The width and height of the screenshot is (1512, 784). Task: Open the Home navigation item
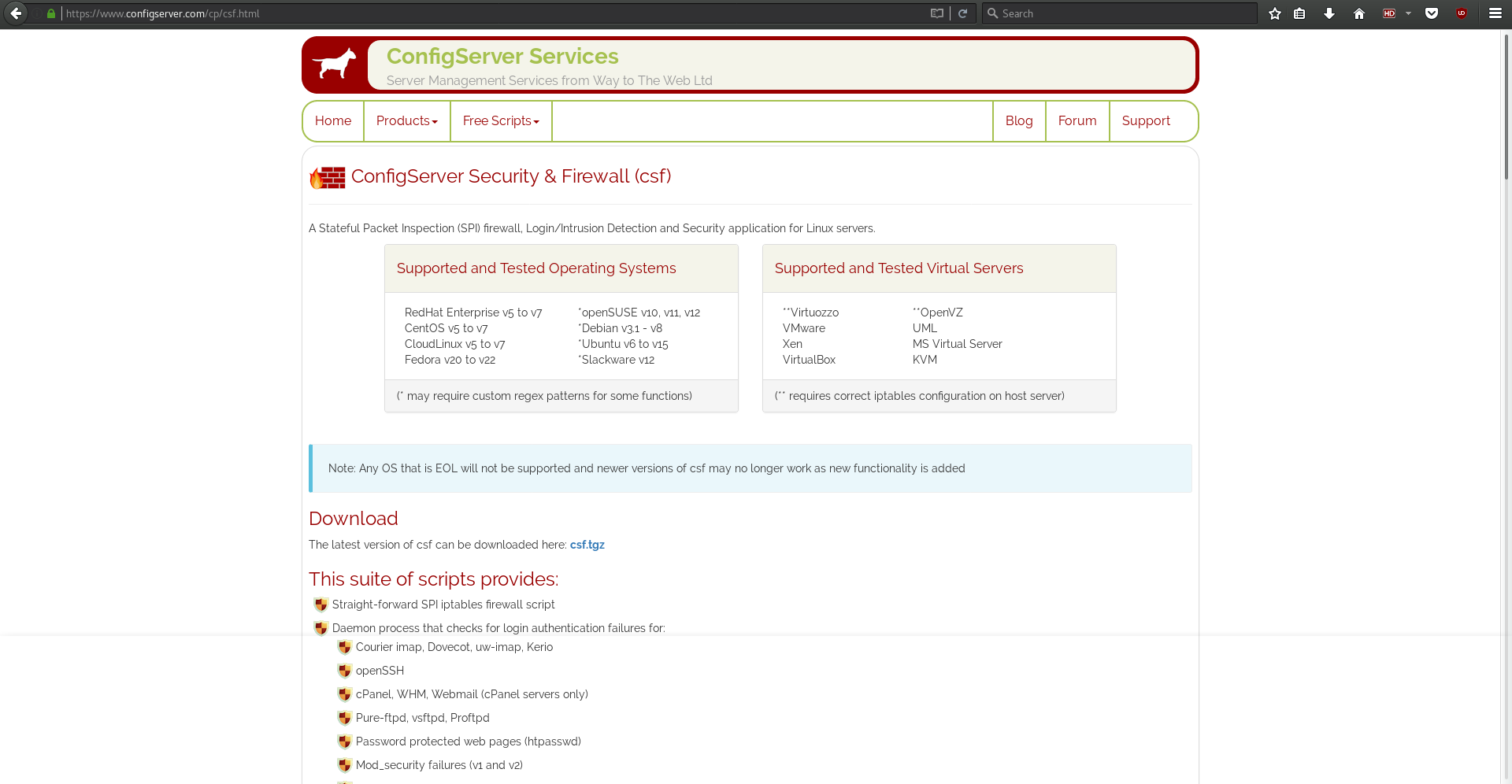tap(333, 120)
